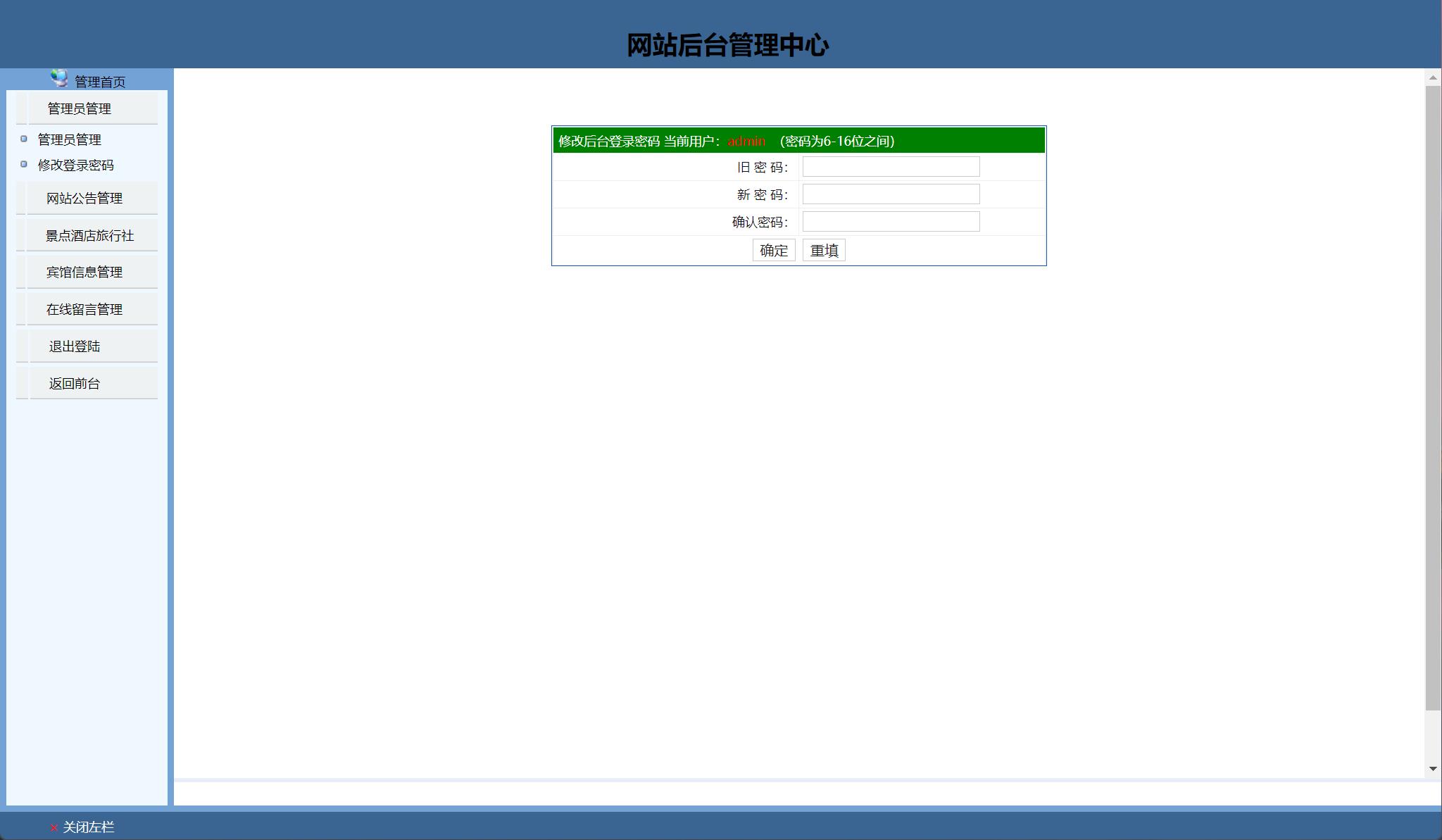Image resolution: width=1442 pixels, height=840 pixels.
Task: Click the vertical scrollbar thumb
Action: 1432,398
